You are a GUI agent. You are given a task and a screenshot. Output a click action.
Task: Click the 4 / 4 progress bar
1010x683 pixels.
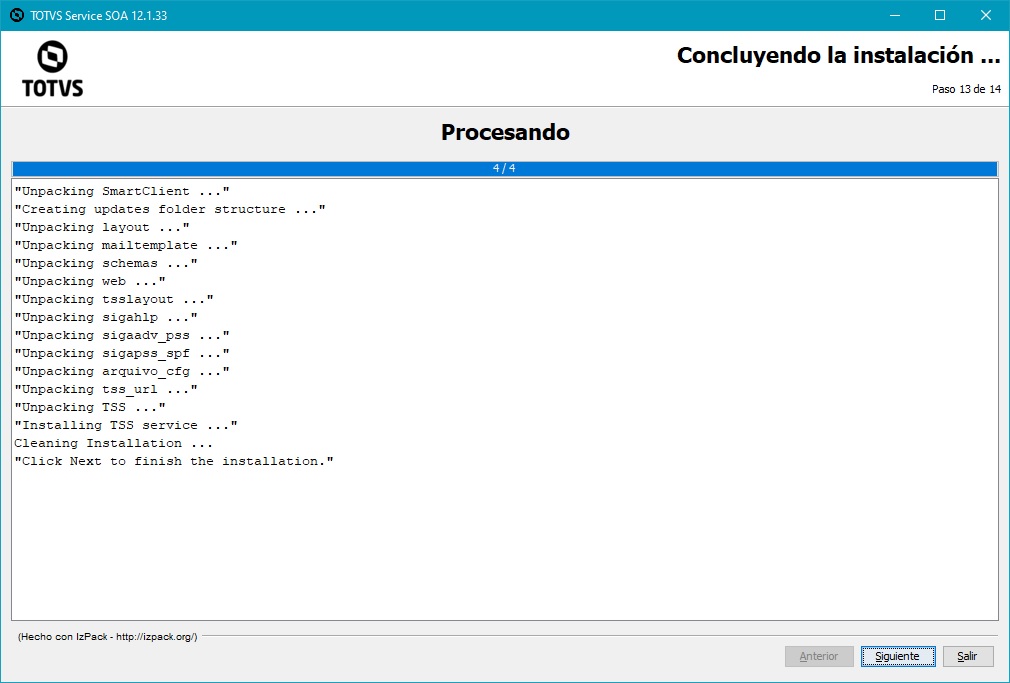click(504, 168)
